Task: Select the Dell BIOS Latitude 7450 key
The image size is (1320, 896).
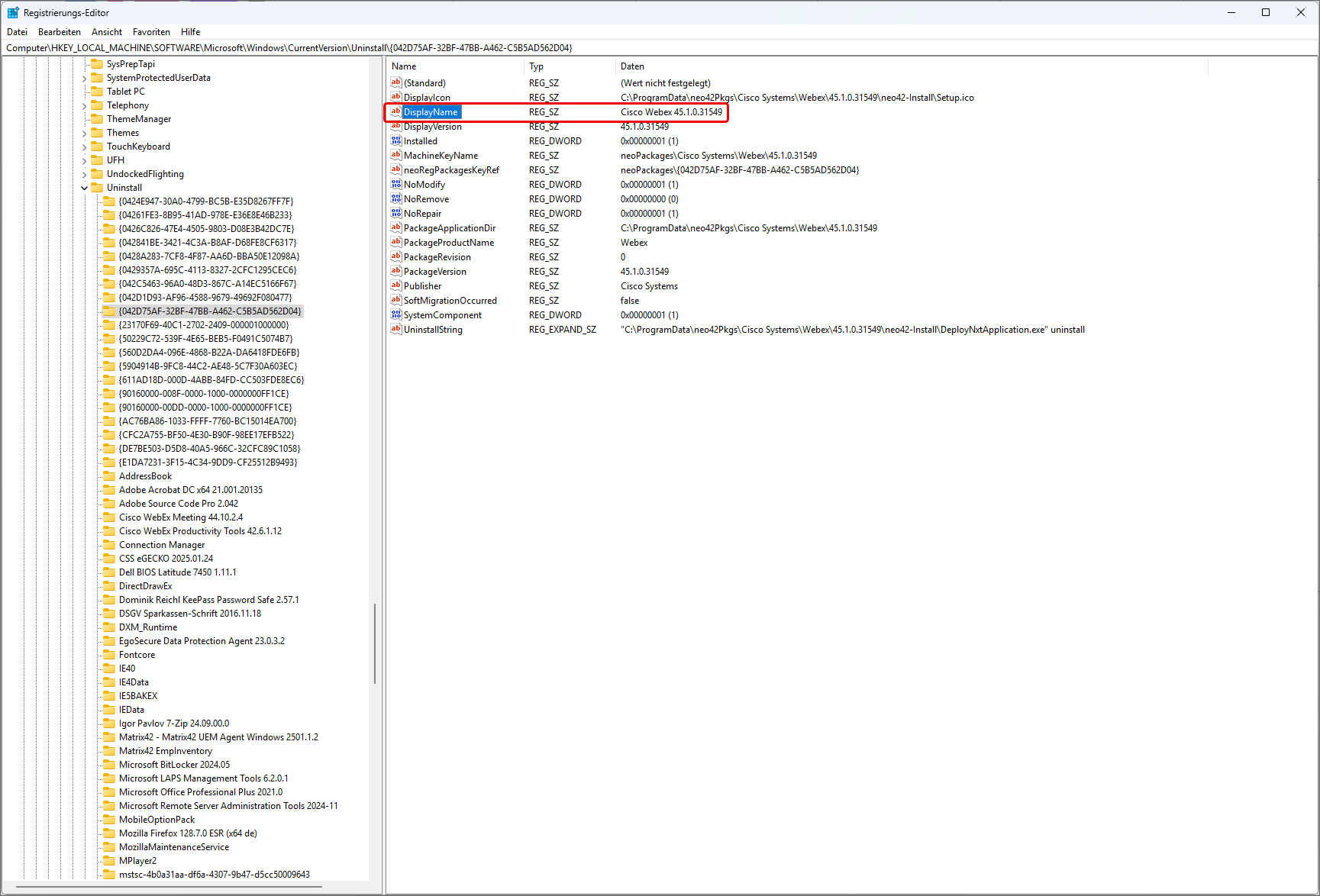Action: 178,572
